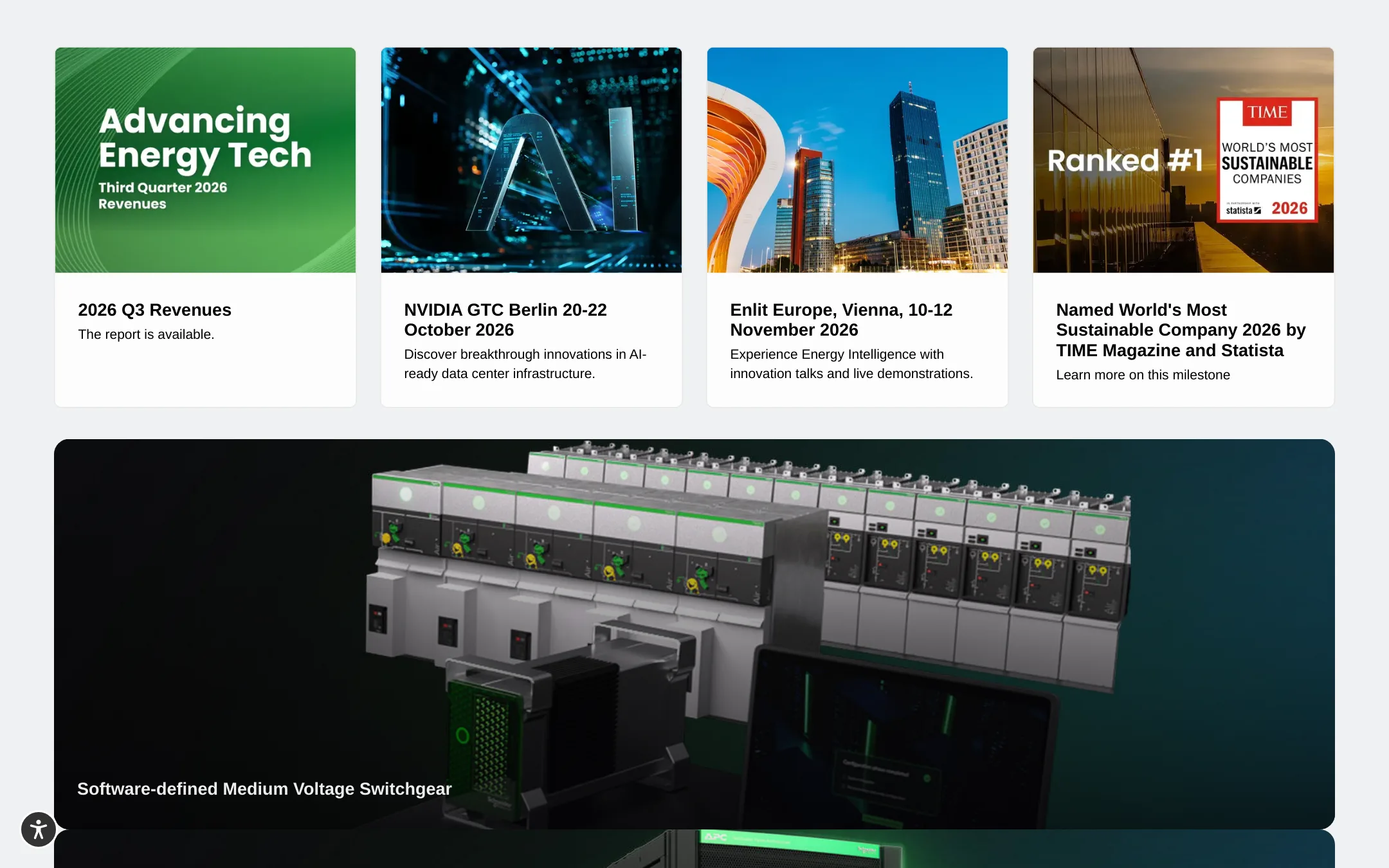Open the 2026 Q3 Revenues headline
The width and height of the screenshot is (1389, 868).
154,310
